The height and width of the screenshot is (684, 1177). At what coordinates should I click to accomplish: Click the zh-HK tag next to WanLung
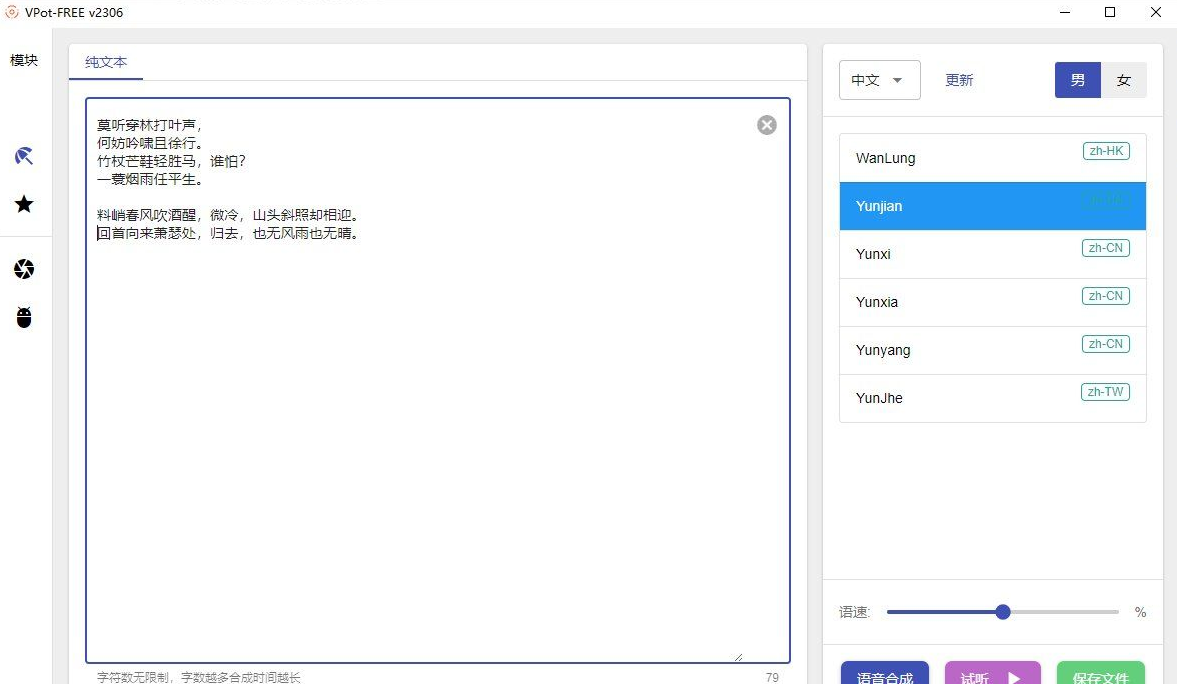pos(1105,152)
